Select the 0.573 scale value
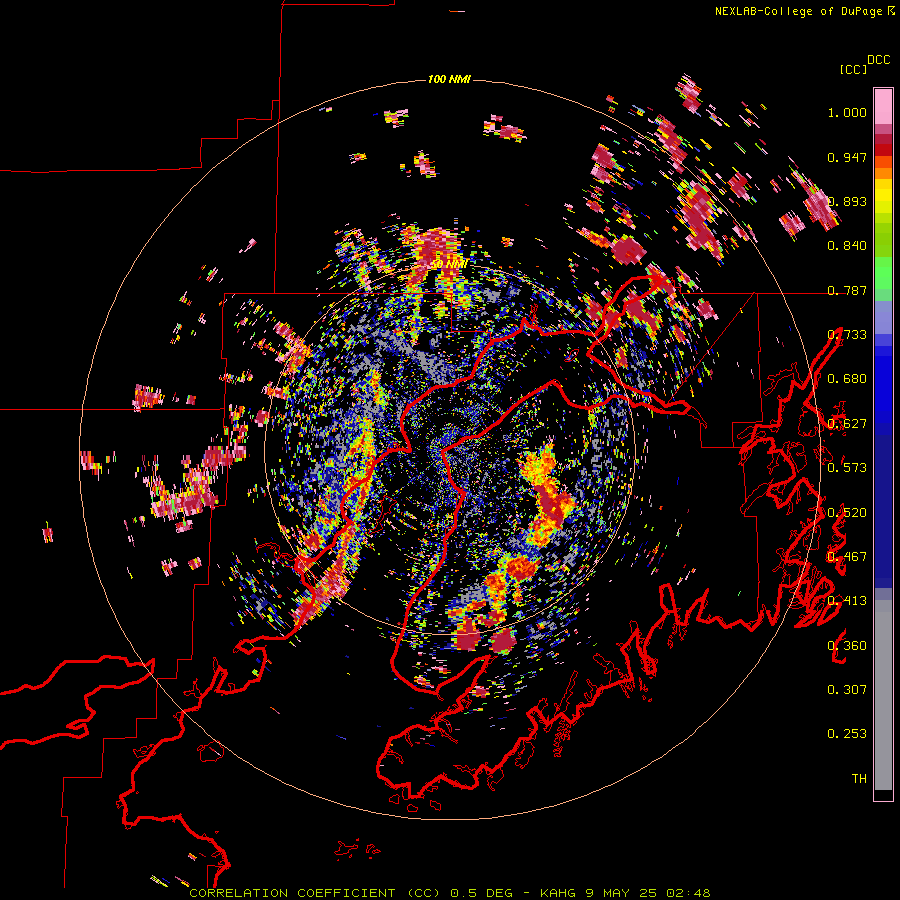 (x=847, y=468)
